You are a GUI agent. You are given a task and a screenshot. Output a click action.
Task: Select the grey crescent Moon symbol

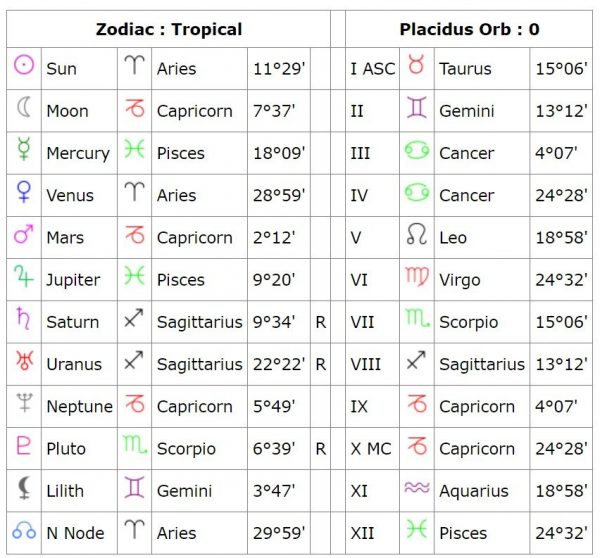click(x=24, y=107)
